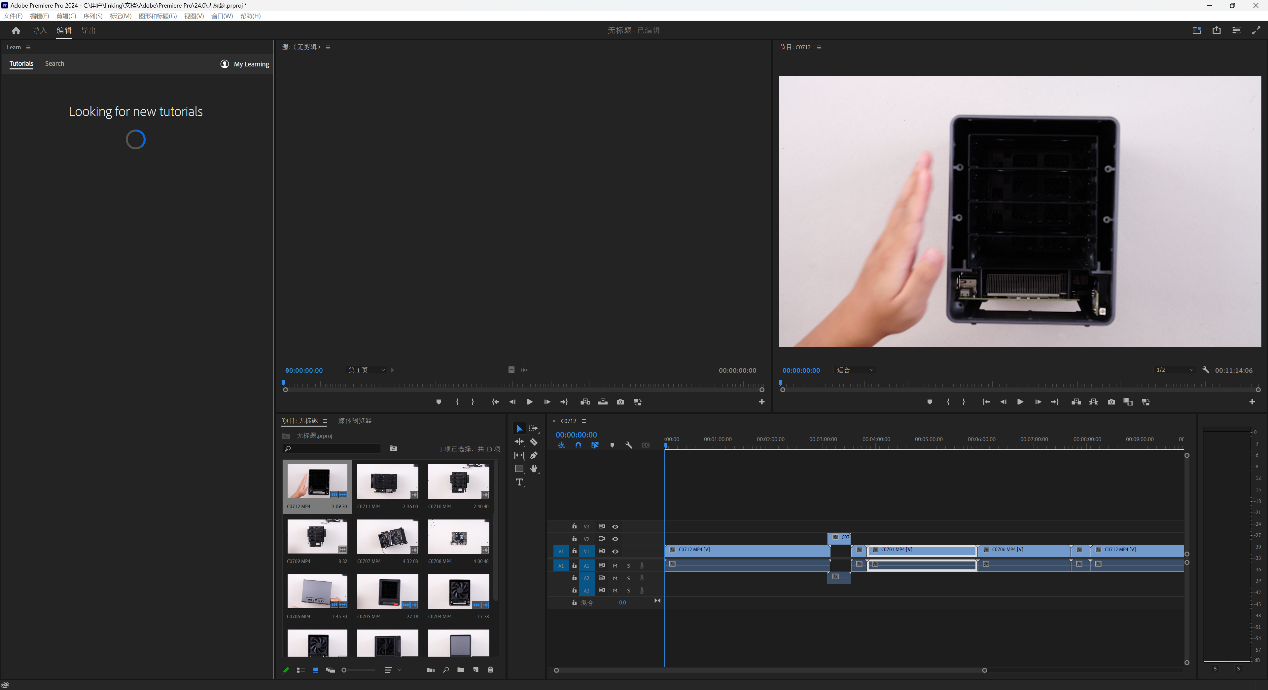Select the Razor tool in the tools panel
This screenshot has width=1268, height=690.
click(x=534, y=442)
